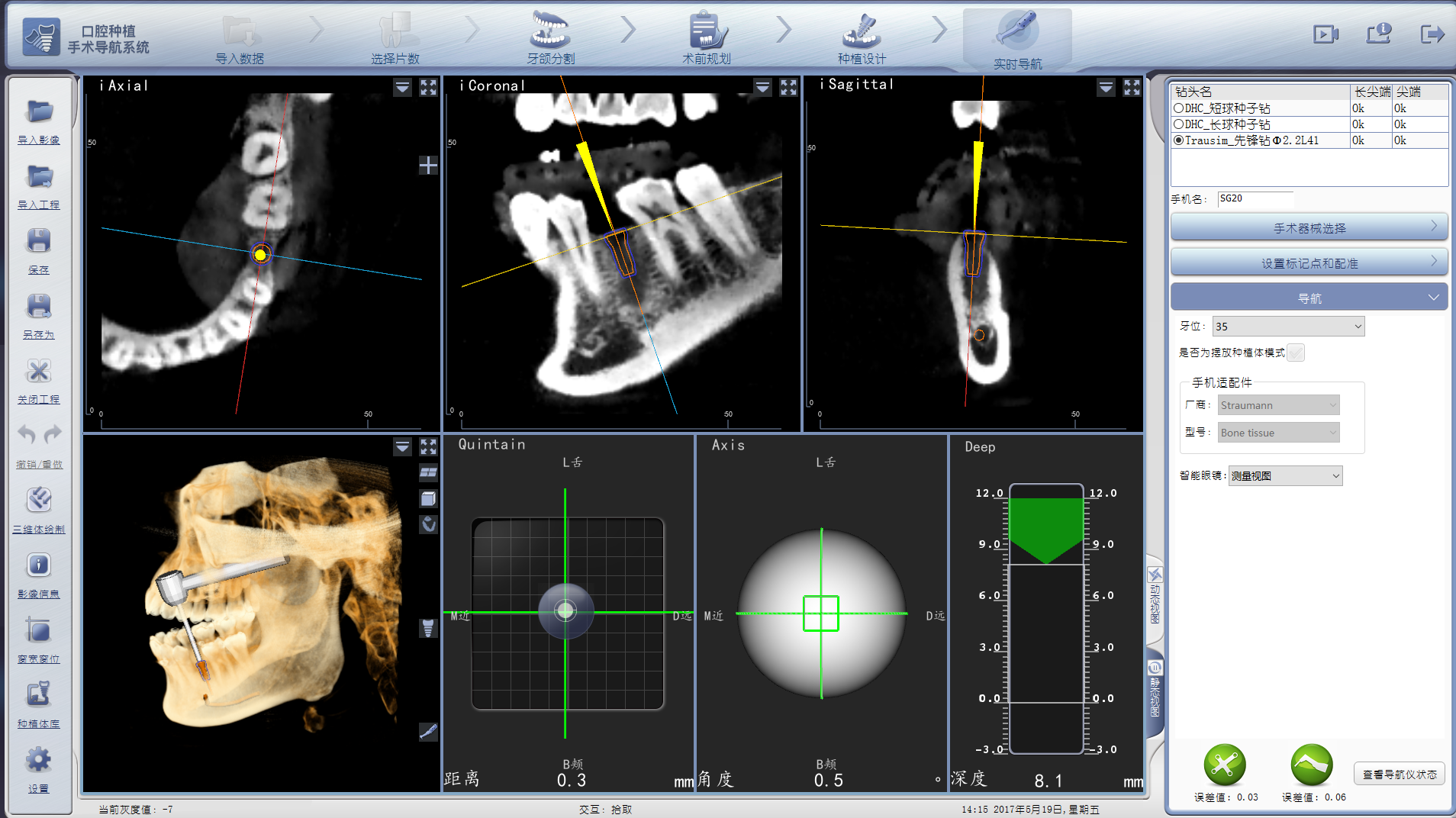
Task: Click the 关闭工程 close project icon
Action: pyautogui.click(x=39, y=373)
